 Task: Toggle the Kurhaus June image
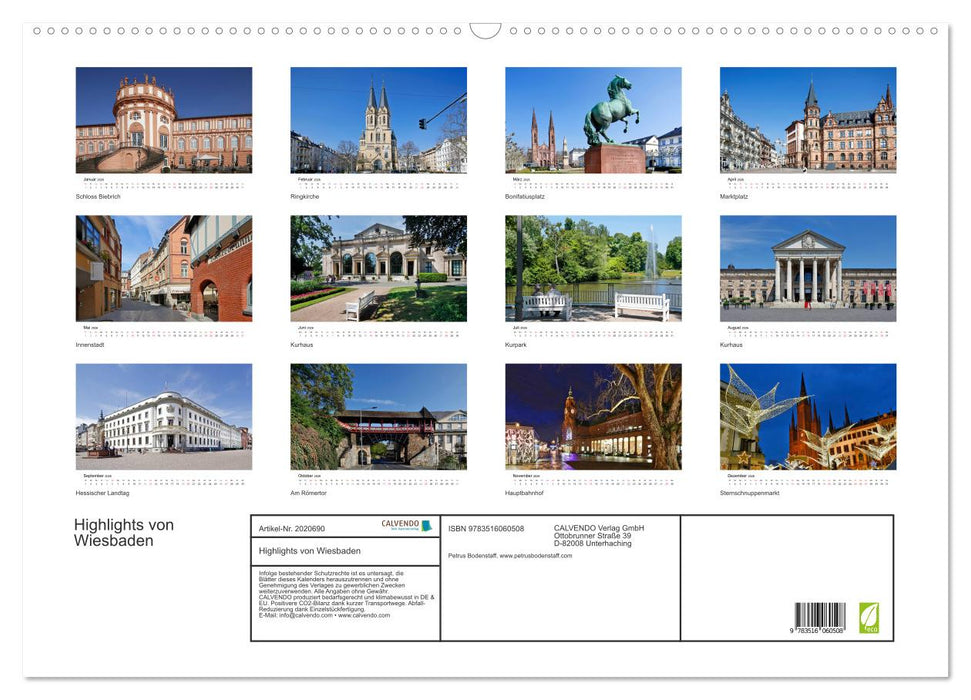click(x=378, y=268)
